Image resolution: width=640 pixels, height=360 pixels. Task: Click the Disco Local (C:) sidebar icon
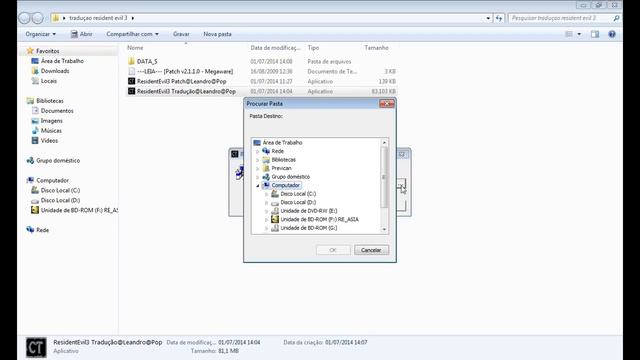tap(35, 190)
